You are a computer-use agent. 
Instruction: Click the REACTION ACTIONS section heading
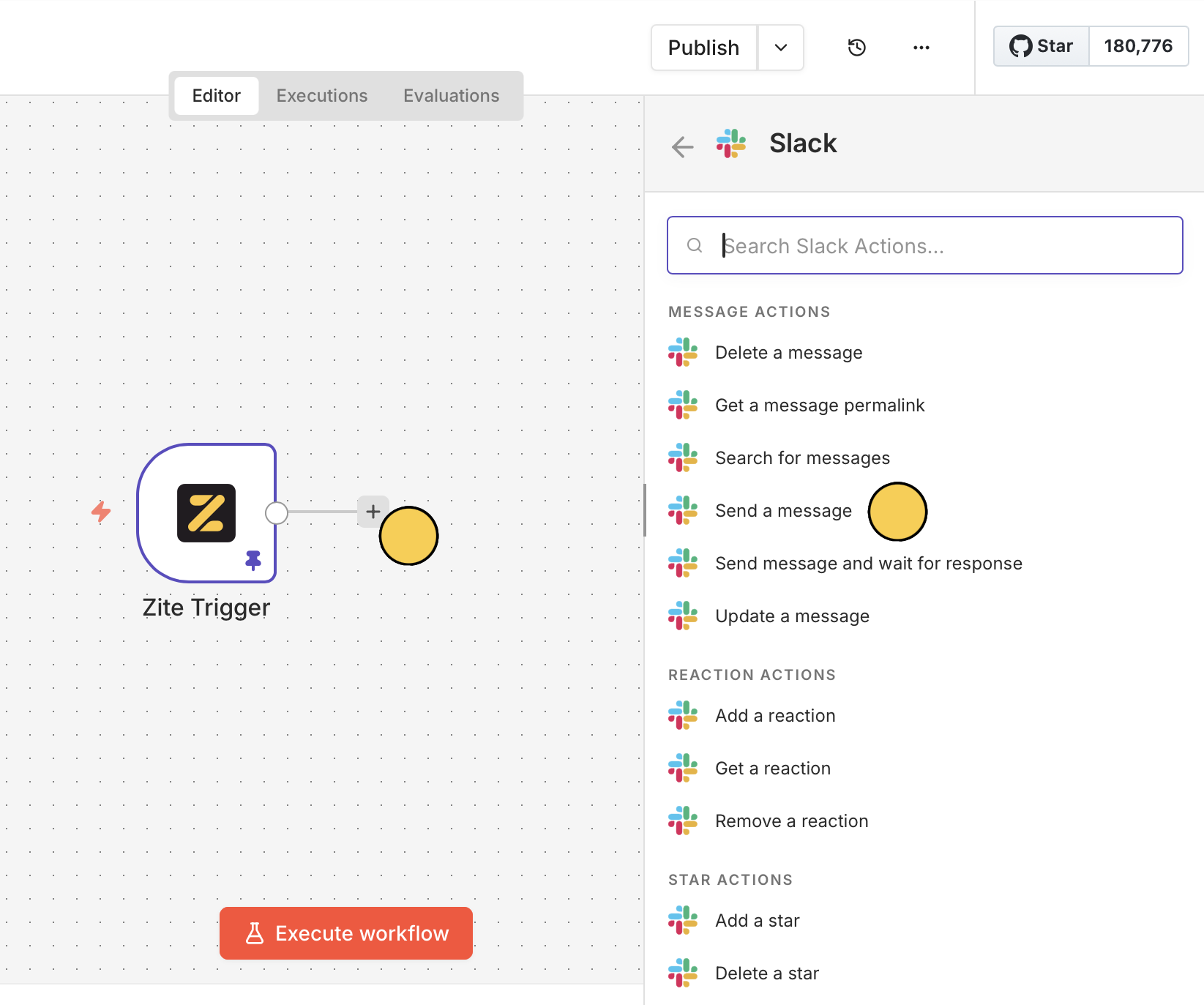click(752, 675)
